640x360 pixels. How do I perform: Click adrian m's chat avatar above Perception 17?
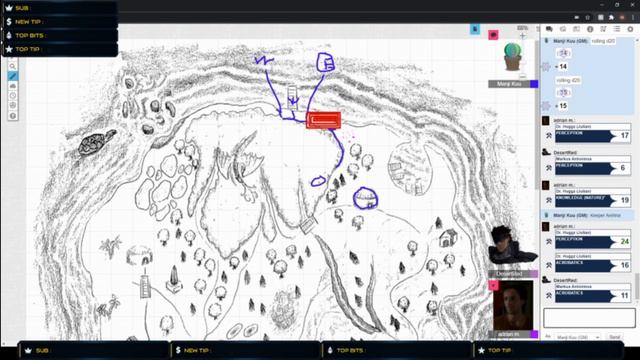coord(546,120)
